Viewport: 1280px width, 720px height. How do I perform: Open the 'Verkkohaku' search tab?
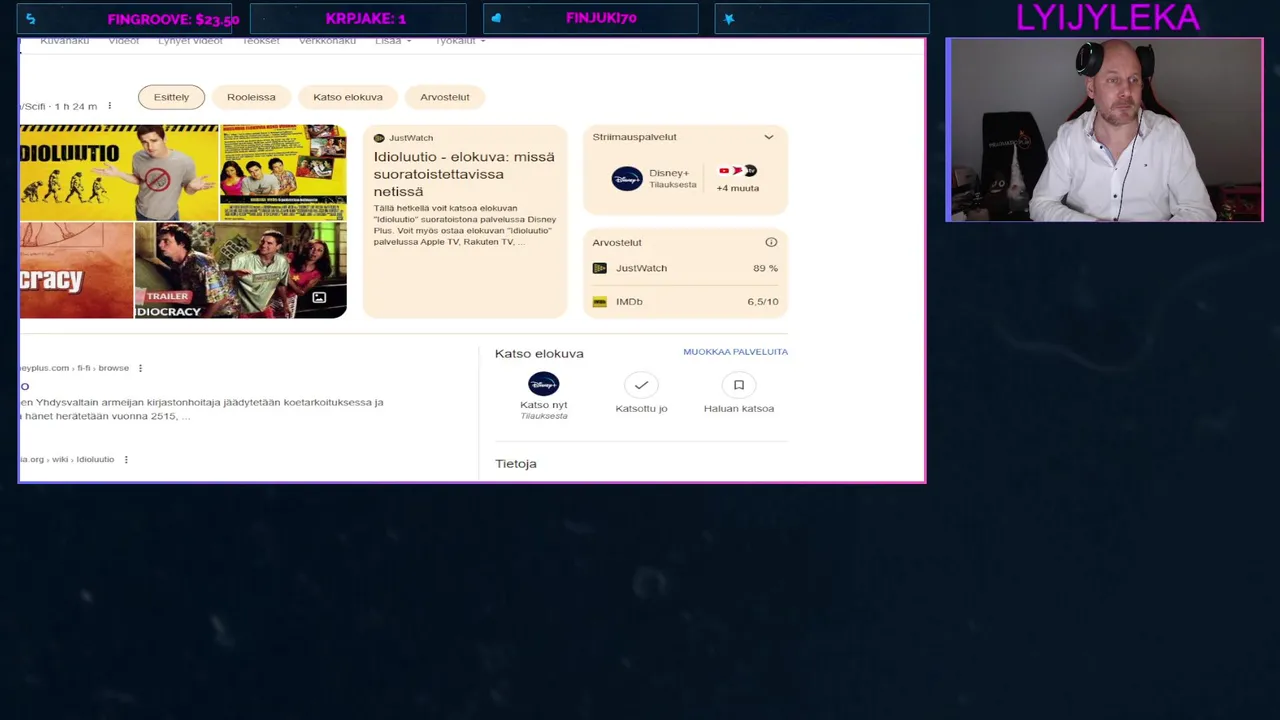pyautogui.click(x=327, y=41)
